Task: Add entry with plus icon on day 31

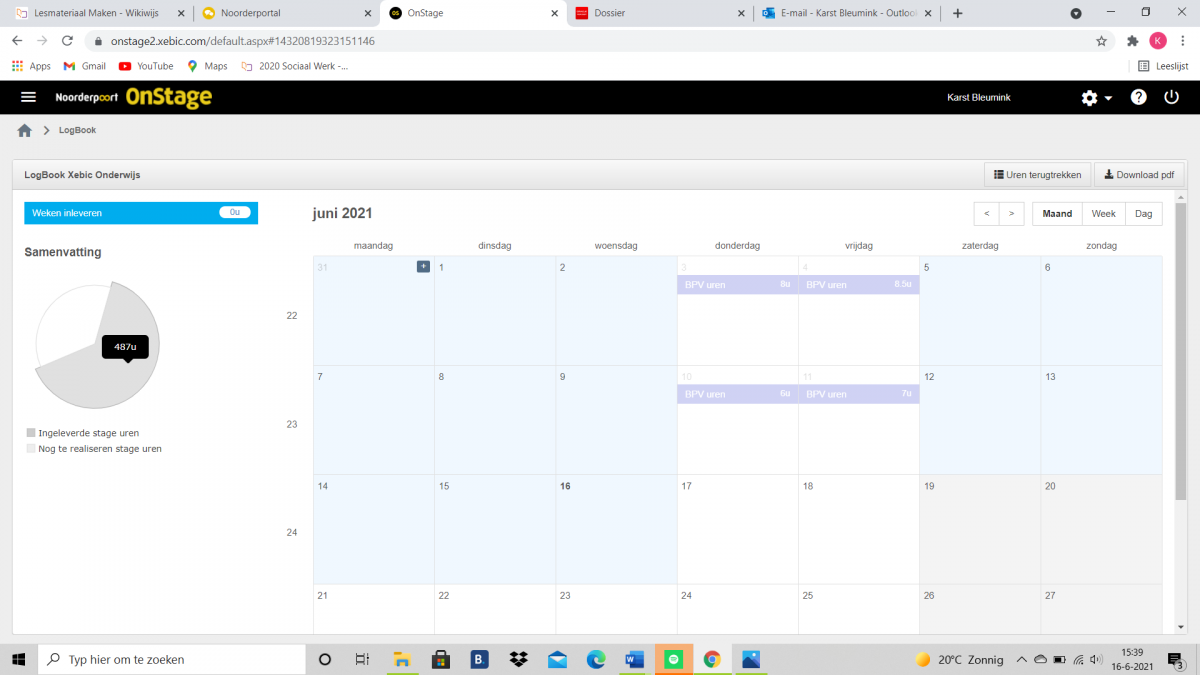Action: [x=423, y=266]
